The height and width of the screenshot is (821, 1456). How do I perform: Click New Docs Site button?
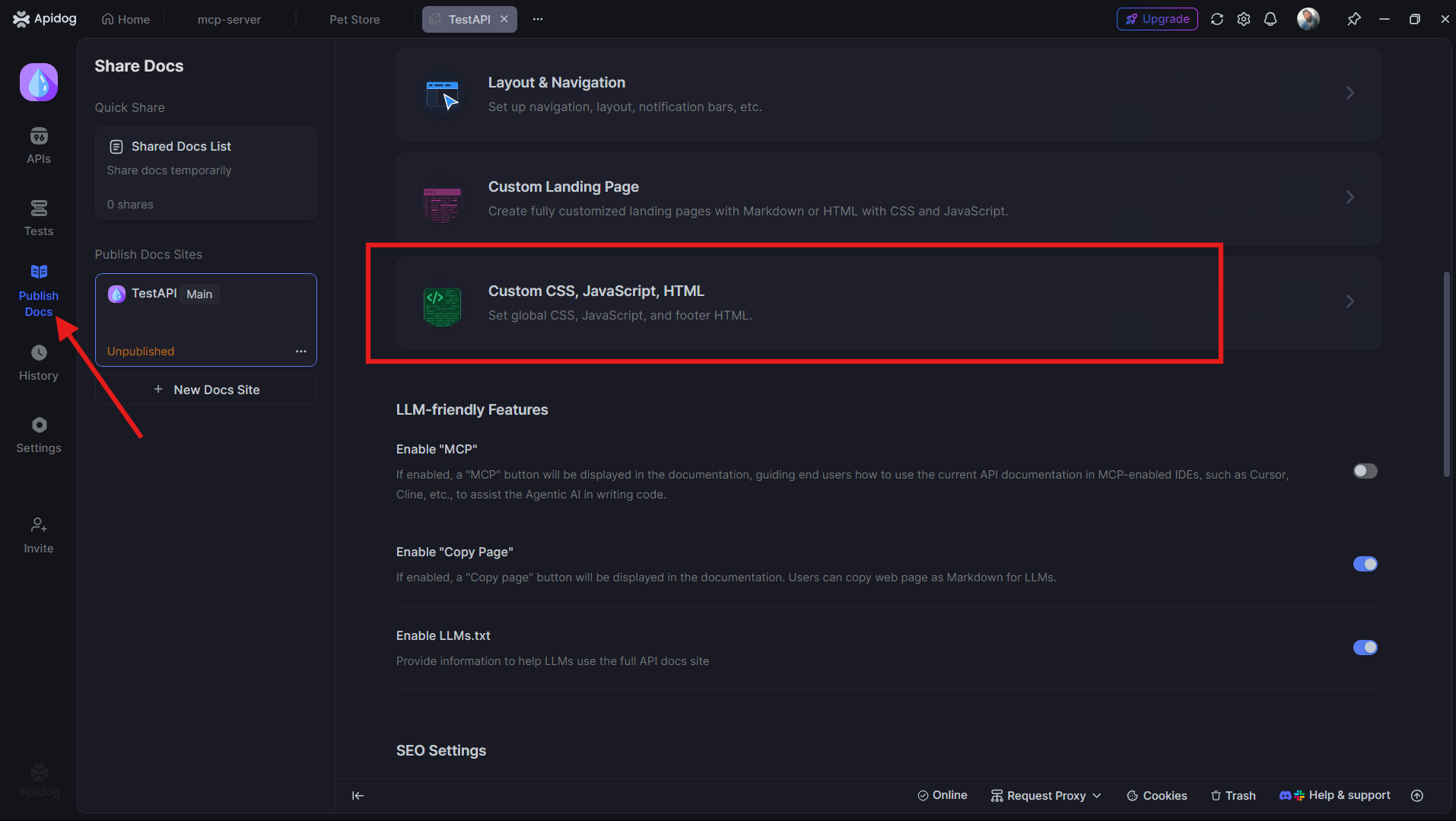click(206, 390)
